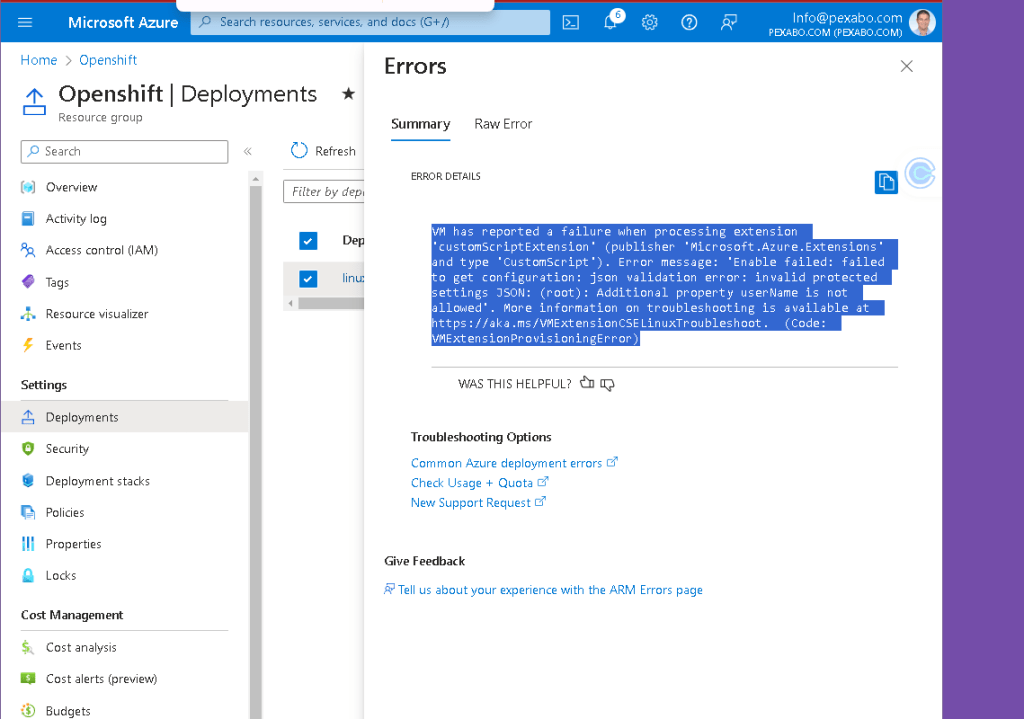
Task: Open Properties in the sidebar
Action: coord(73,544)
